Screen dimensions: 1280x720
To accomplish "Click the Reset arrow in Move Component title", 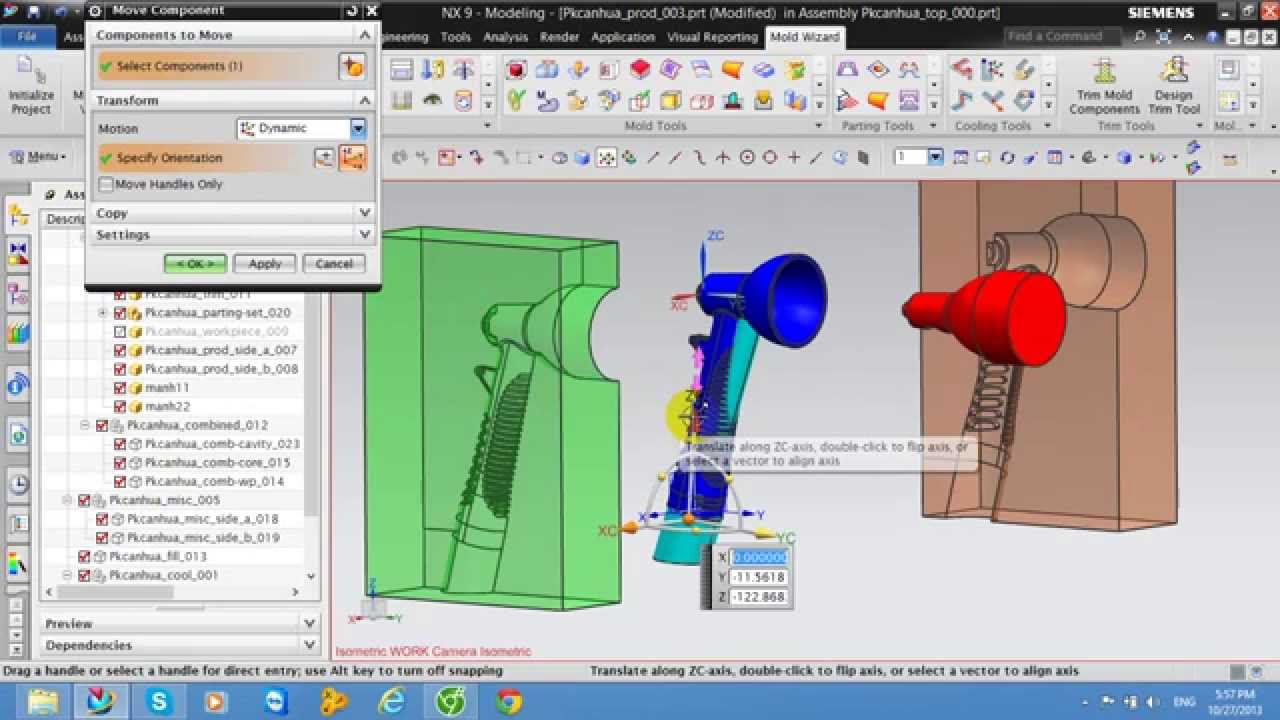I will point(352,11).
